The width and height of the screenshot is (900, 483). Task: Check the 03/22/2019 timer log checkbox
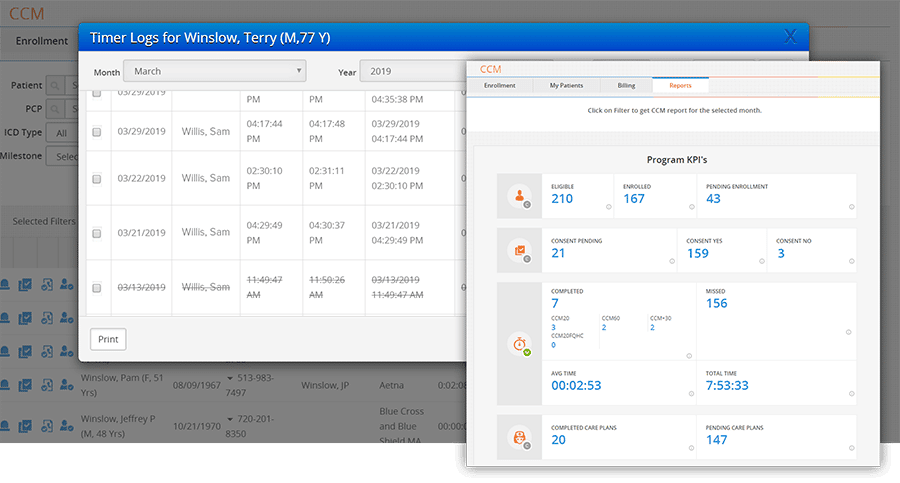coord(97,179)
